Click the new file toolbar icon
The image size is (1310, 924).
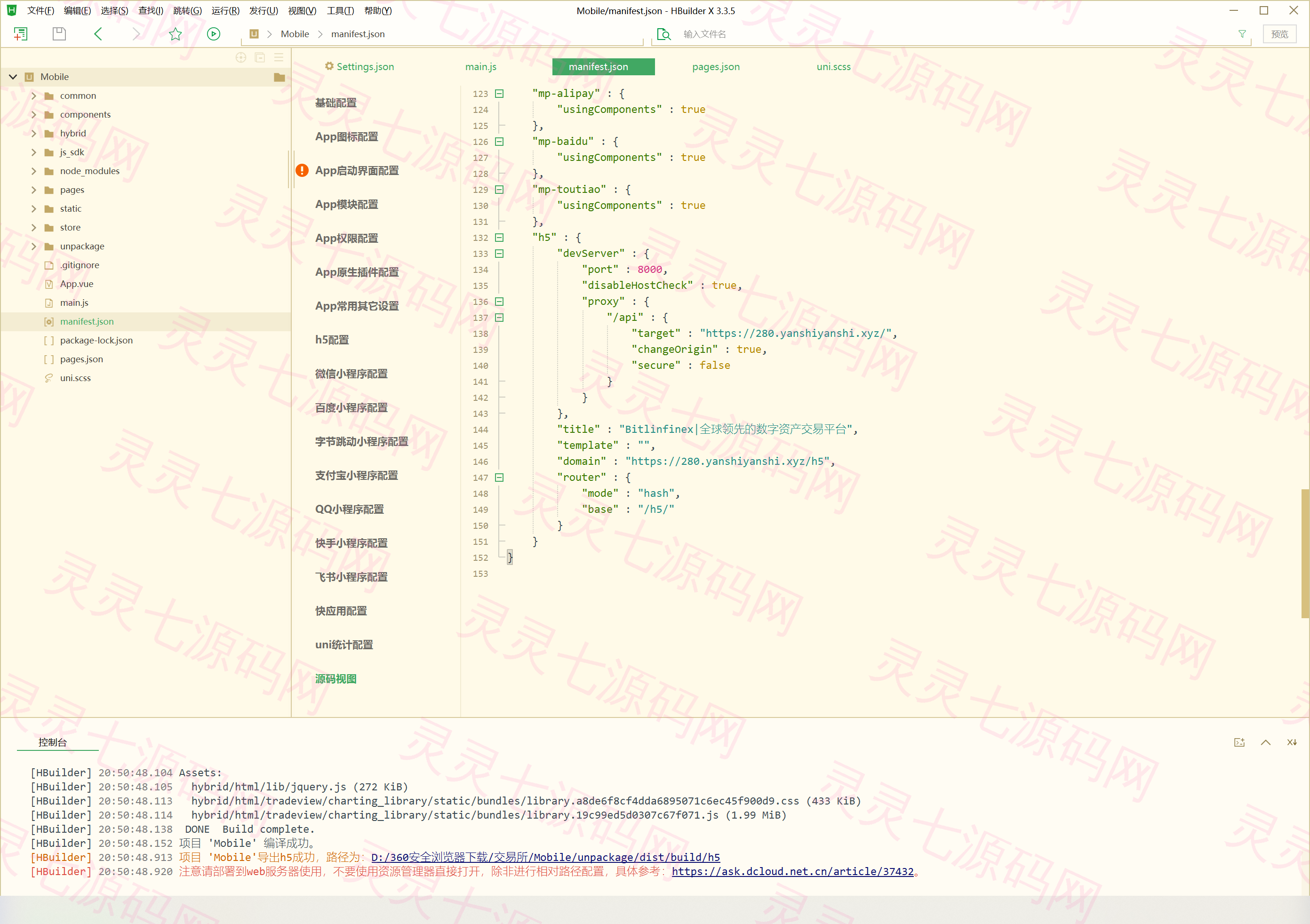tap(21, 34)
